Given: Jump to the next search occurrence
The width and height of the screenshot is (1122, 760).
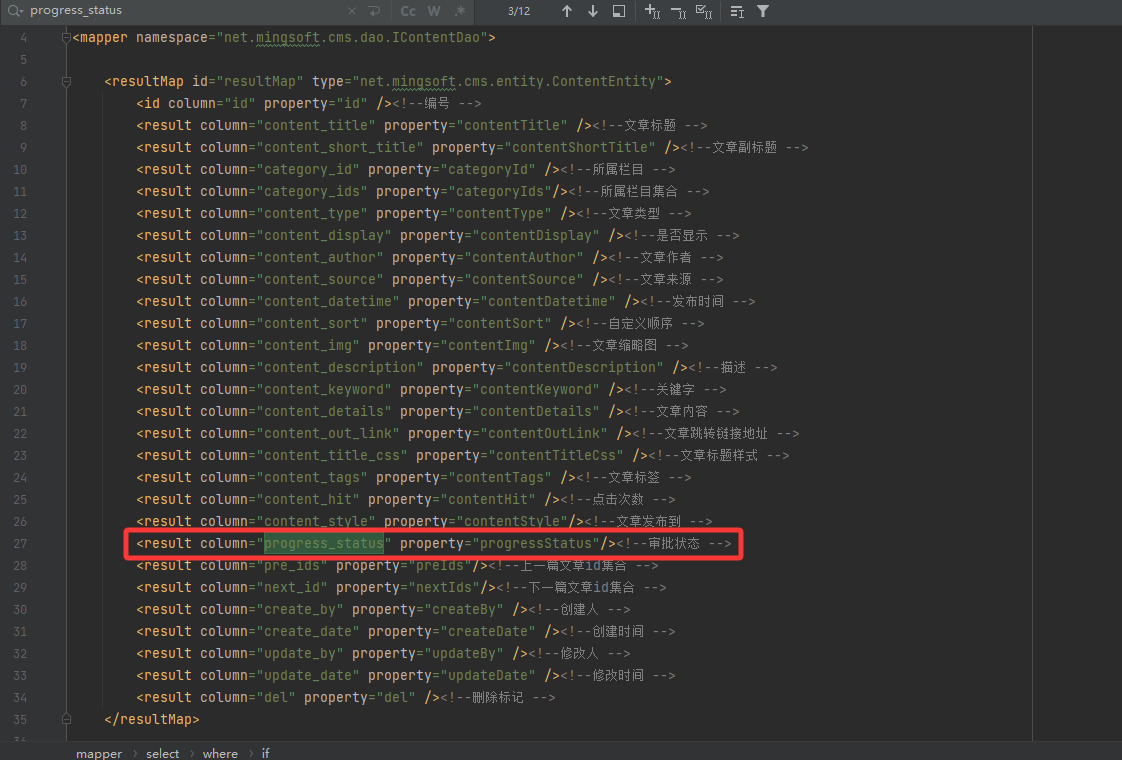Looking at the screenshot, I should (593, 11).
